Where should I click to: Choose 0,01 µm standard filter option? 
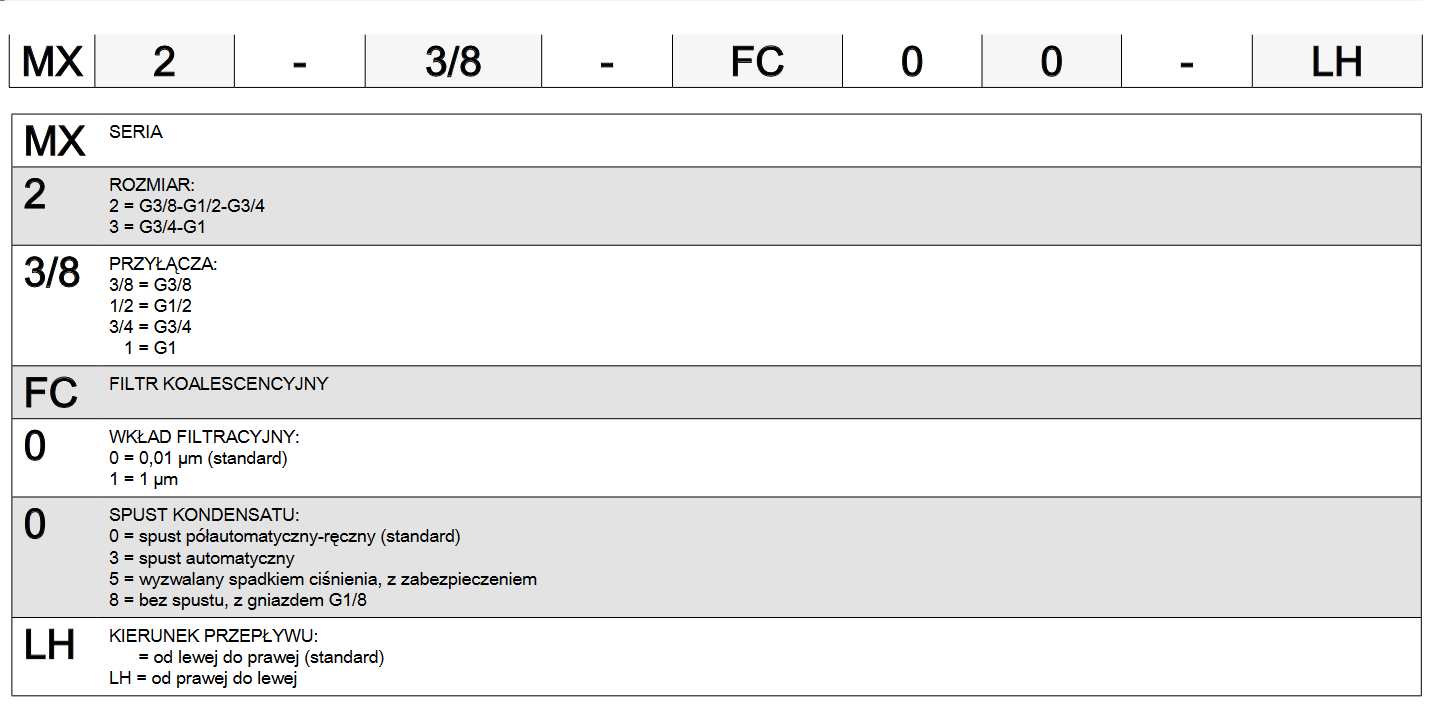(x=198, y=458)
